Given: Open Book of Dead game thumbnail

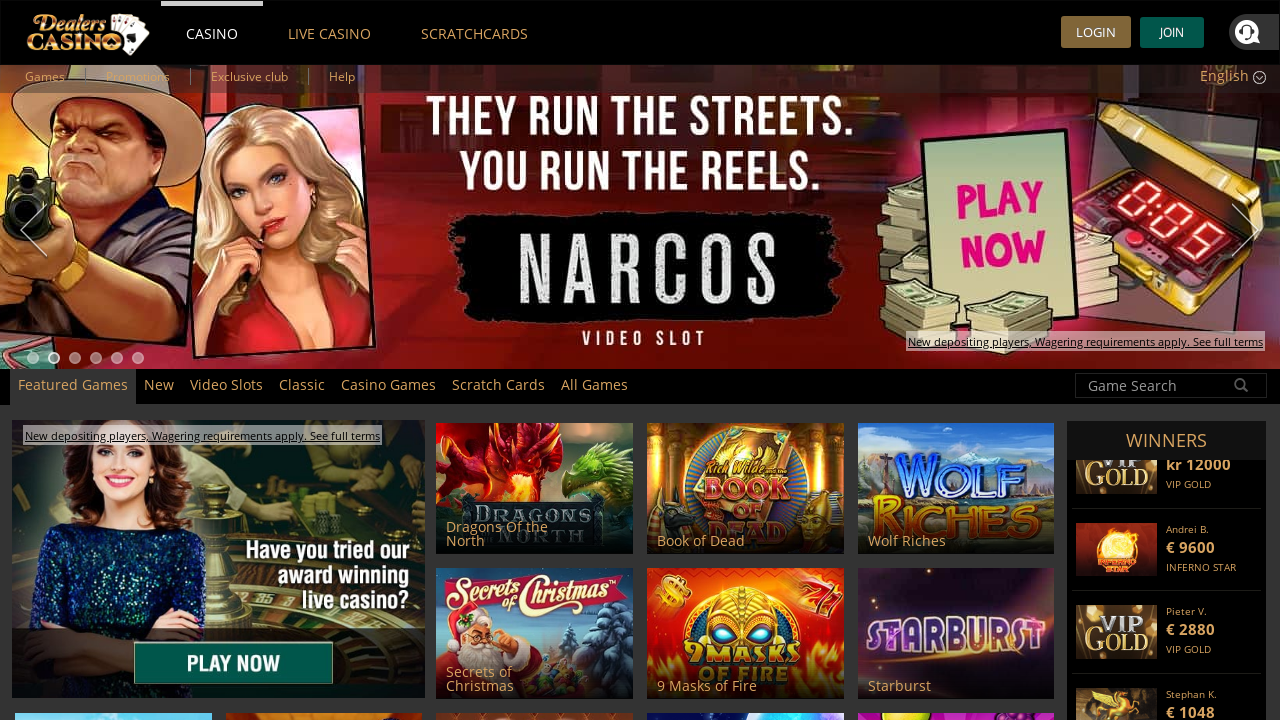Looking at the screenshot, I should point(745,488).
